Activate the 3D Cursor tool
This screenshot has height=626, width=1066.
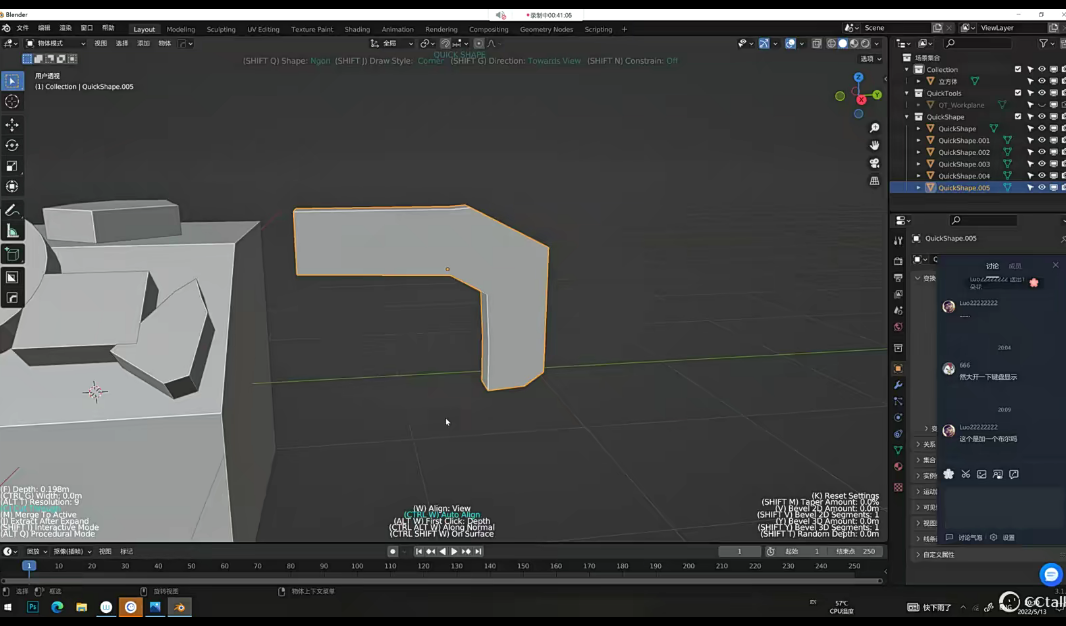click(x=12, y=101)
